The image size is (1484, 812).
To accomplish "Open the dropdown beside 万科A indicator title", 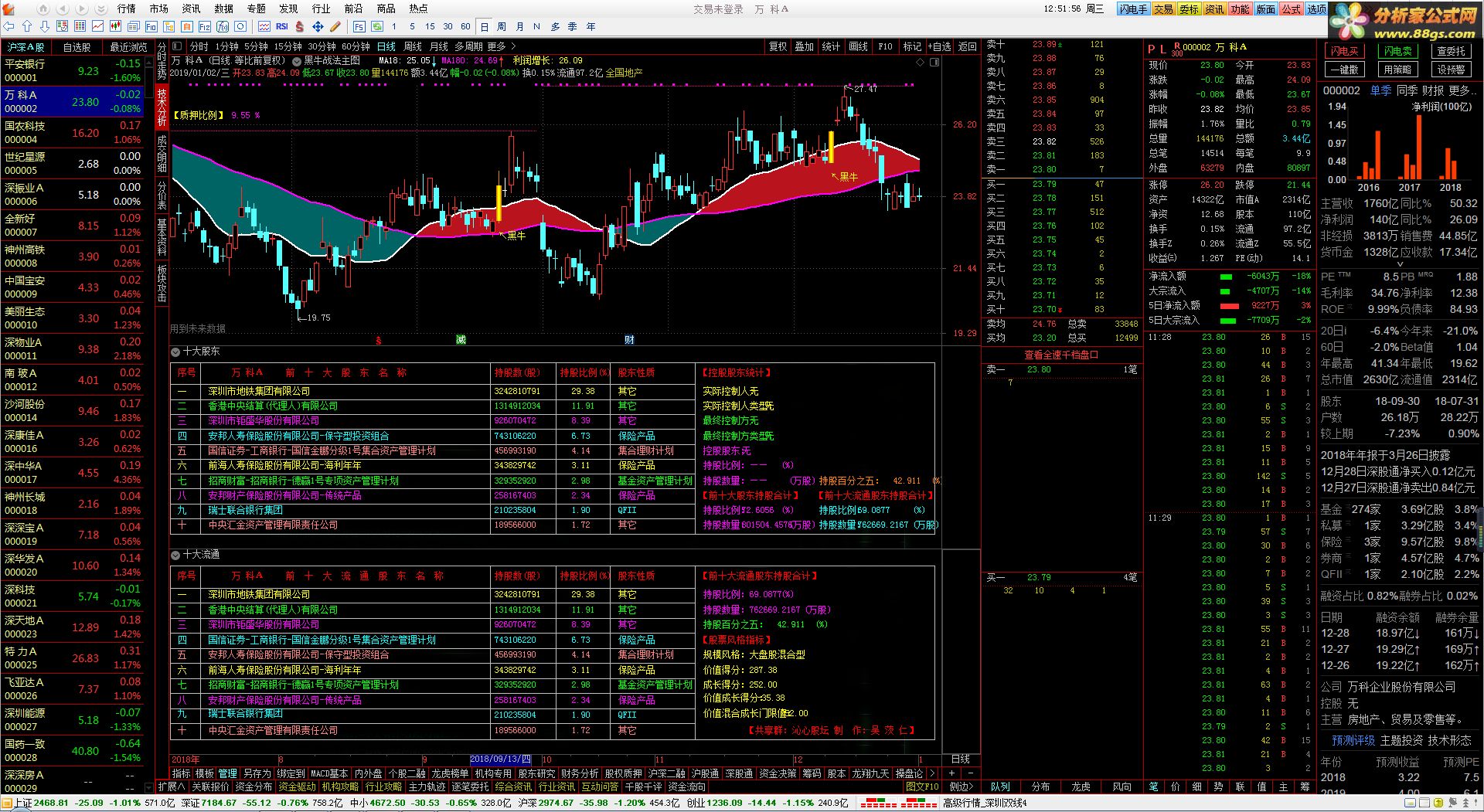I will pos(297,60).
